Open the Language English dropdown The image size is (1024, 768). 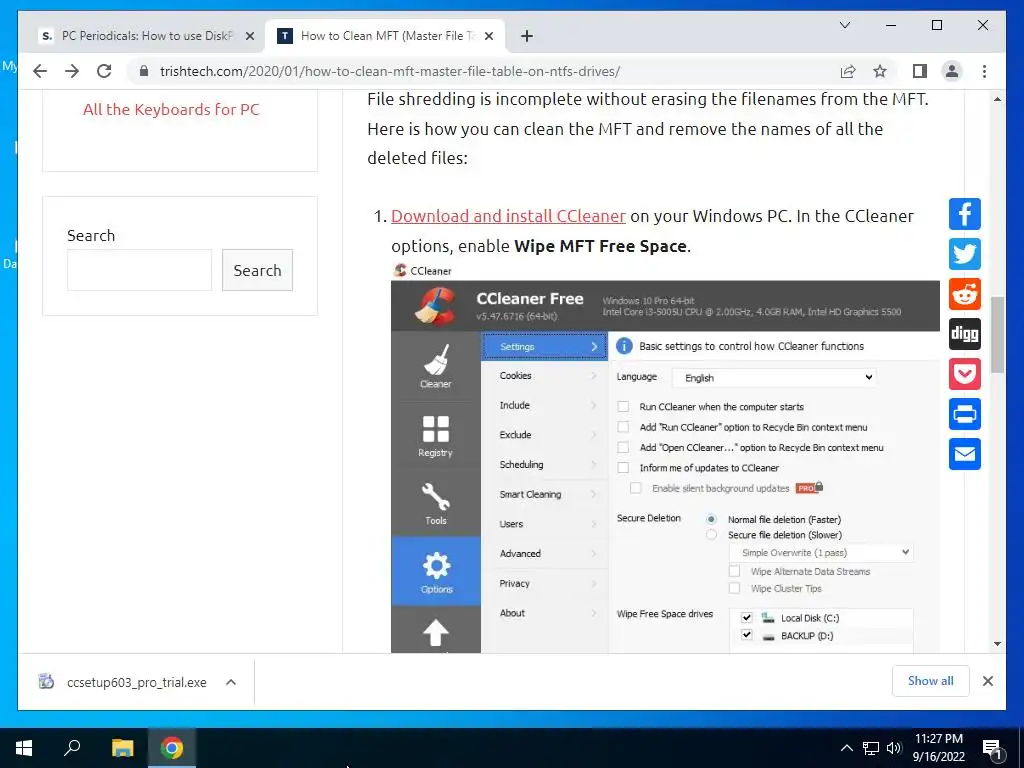(775, 377)
